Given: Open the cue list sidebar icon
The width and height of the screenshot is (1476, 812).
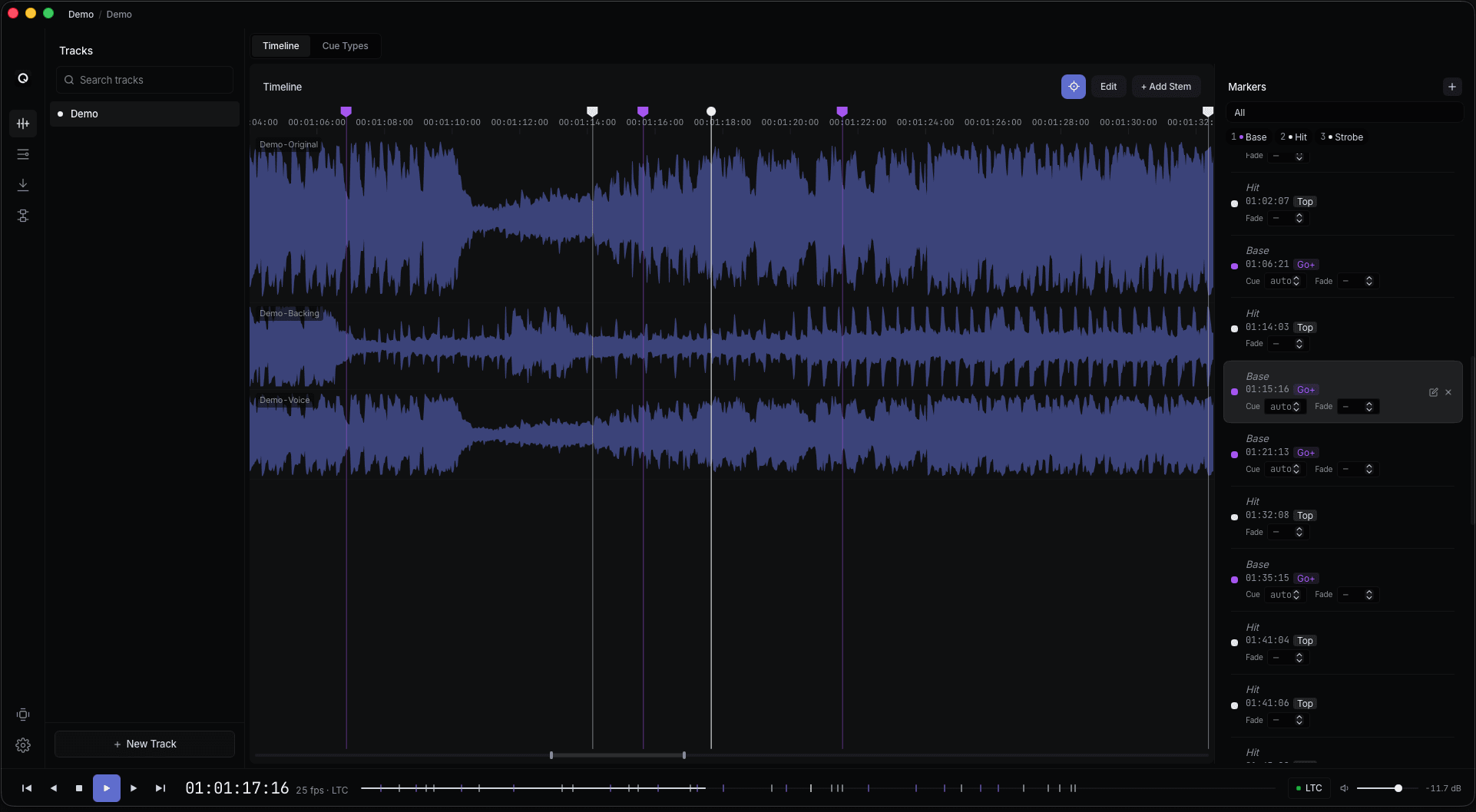Looking at the screenshot, I should [x=23, y=154].
